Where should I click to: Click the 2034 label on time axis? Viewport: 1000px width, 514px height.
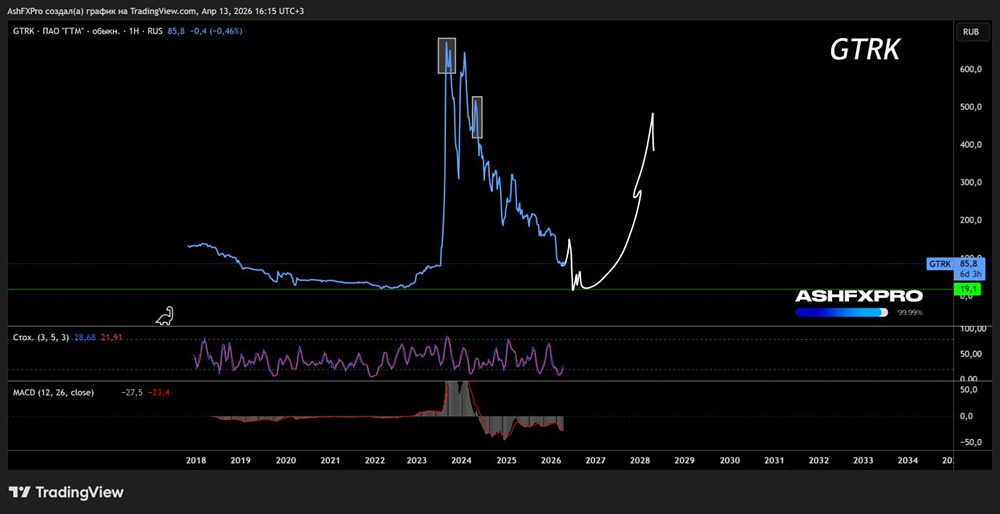click(908, 460)
